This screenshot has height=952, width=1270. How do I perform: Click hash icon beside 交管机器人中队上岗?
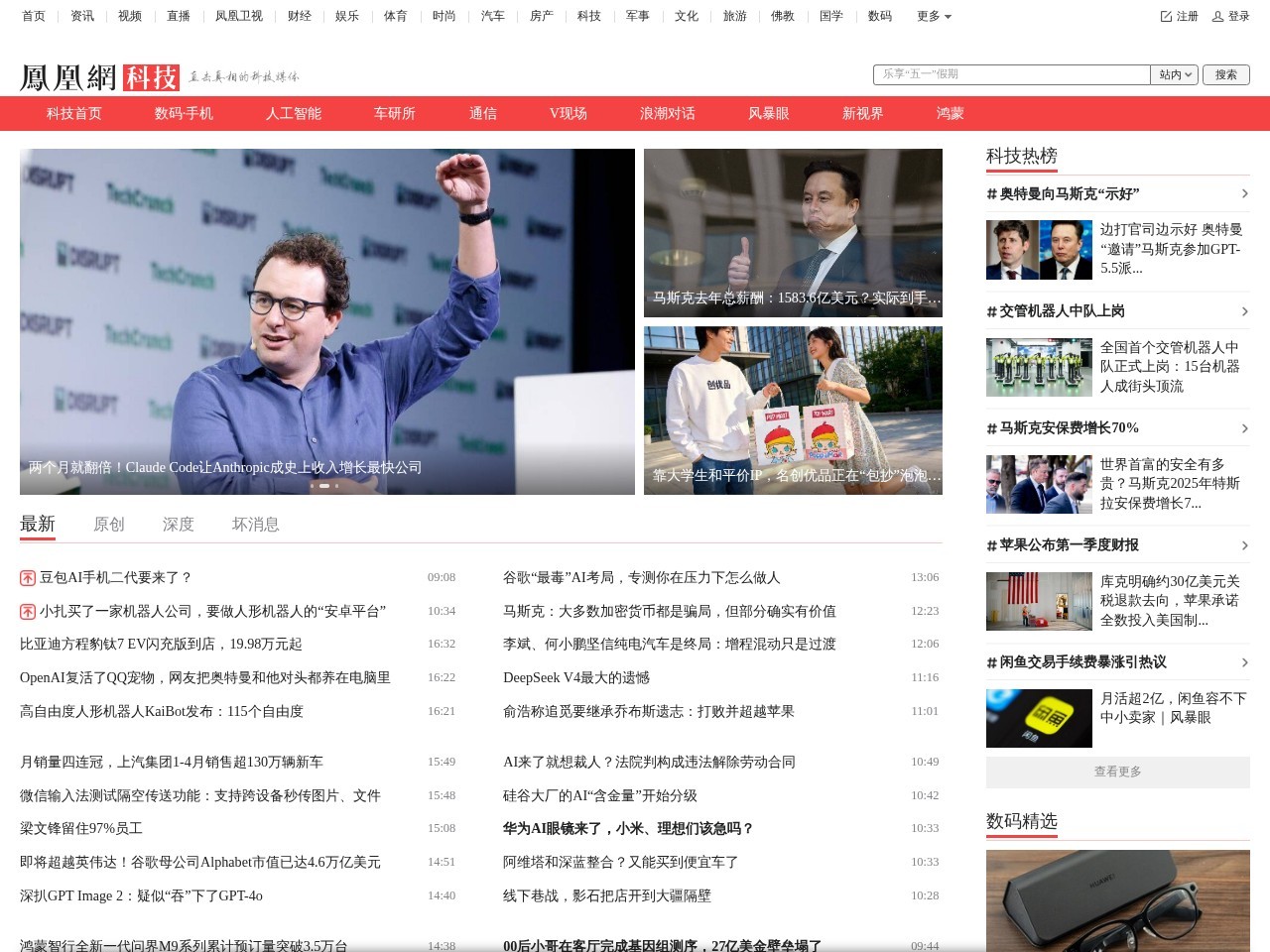pos(991,311)
